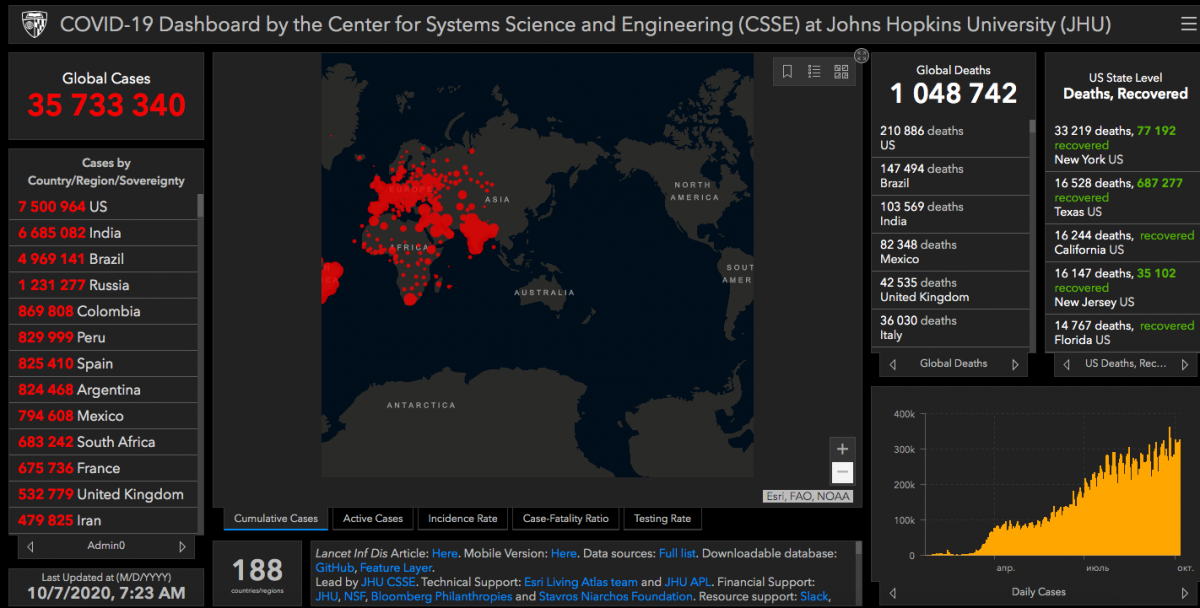Select United Kingdom in the cases list
The width and height of the screenshot is (1200, 608).
[x=105, y=494]
